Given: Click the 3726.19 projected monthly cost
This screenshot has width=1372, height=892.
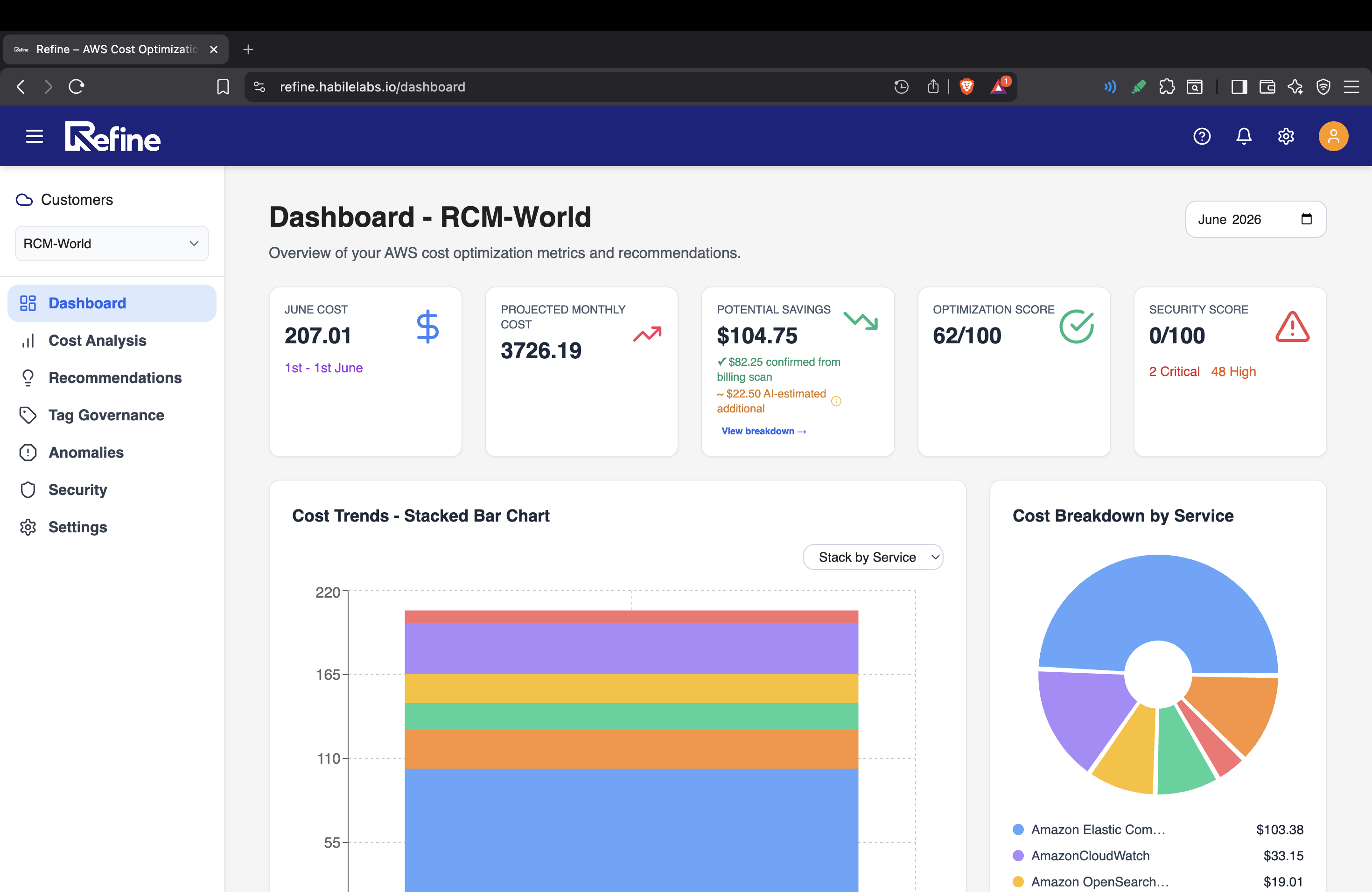Looking at the screenshot, I should tap(541, 350).
